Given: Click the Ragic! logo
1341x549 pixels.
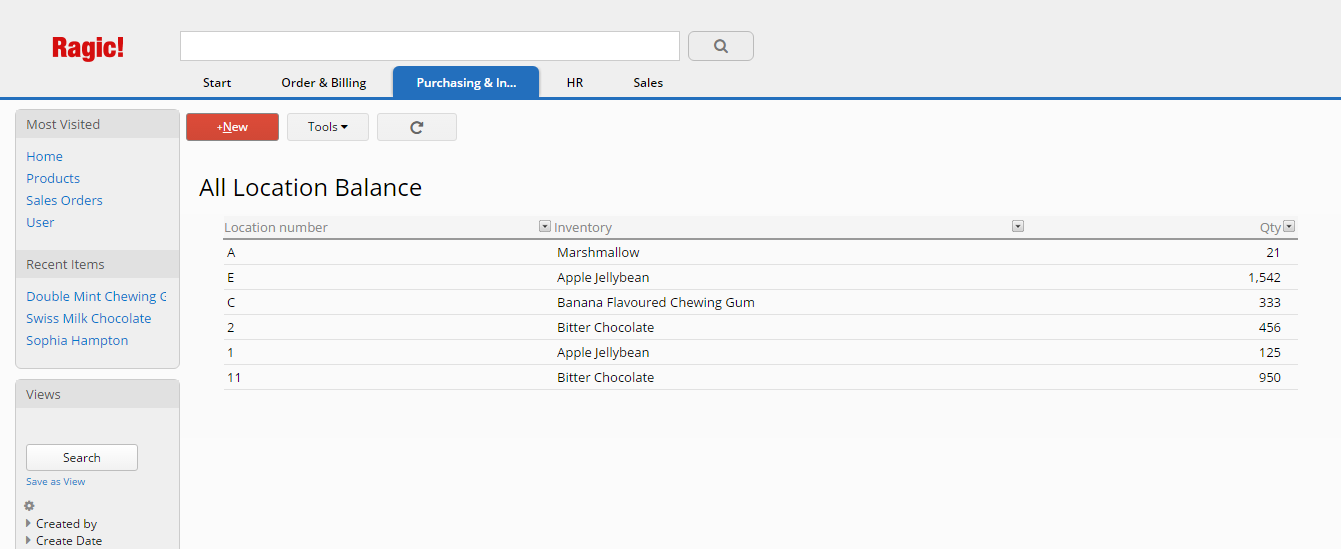Looking at the screenshot, I should (x=88, y=47).
